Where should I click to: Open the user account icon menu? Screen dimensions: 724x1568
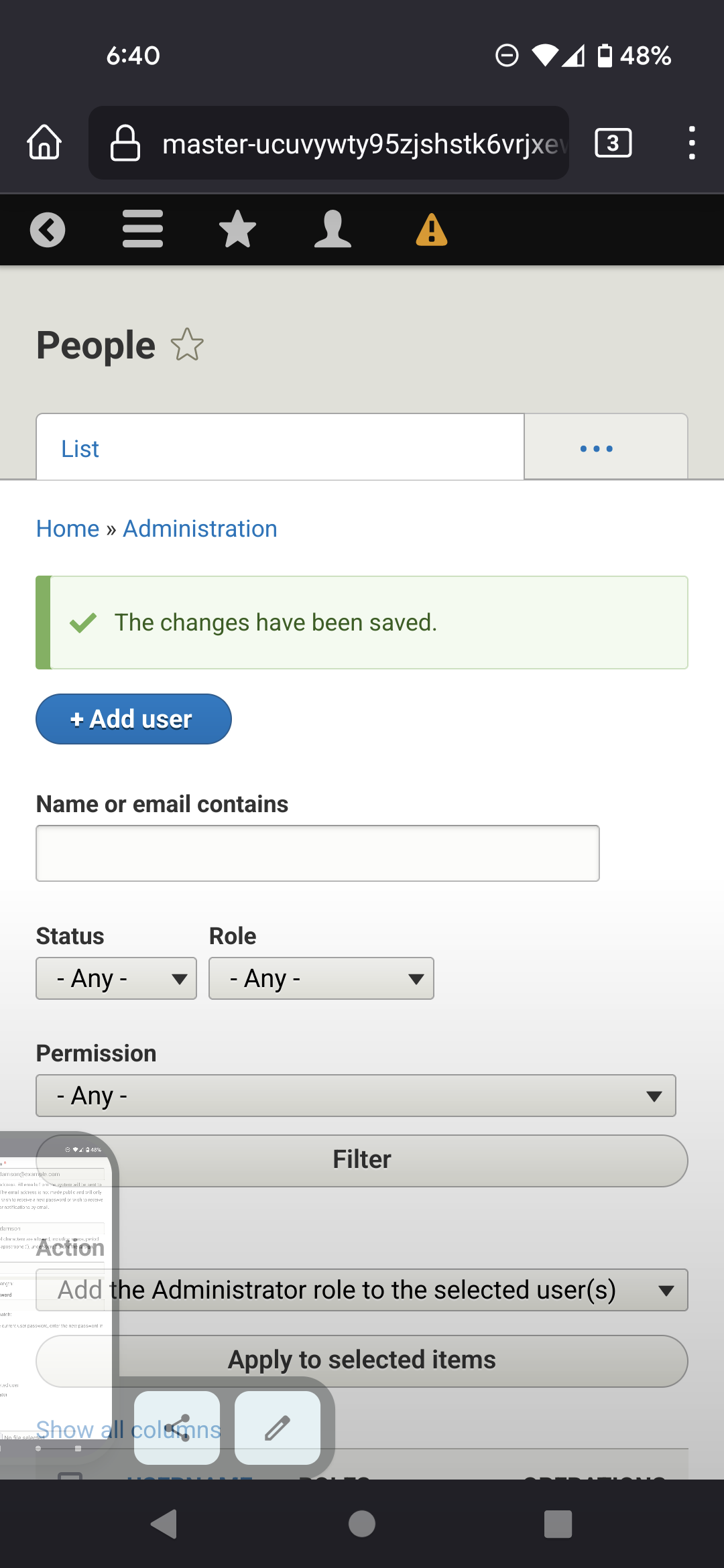(x=333, y=229)
